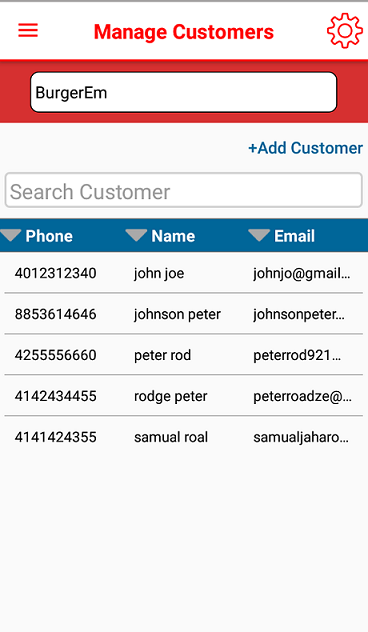Tap email samualjaharo entry

pyautogui.click(x=301, y=437)
